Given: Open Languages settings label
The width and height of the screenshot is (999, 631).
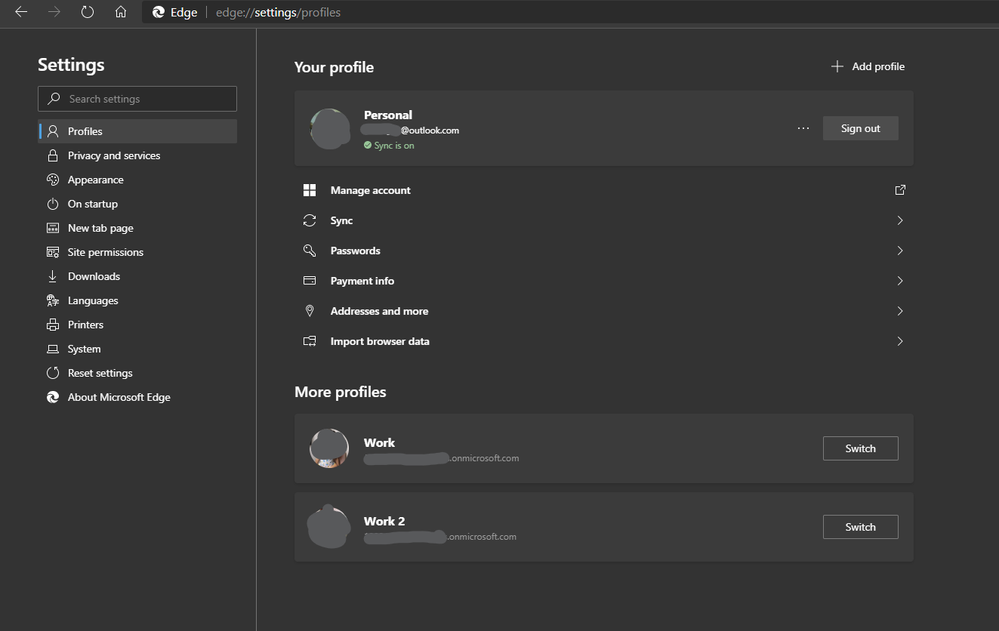Looking at the screenshot, I should pyautogui.click(x=93, y=300).
